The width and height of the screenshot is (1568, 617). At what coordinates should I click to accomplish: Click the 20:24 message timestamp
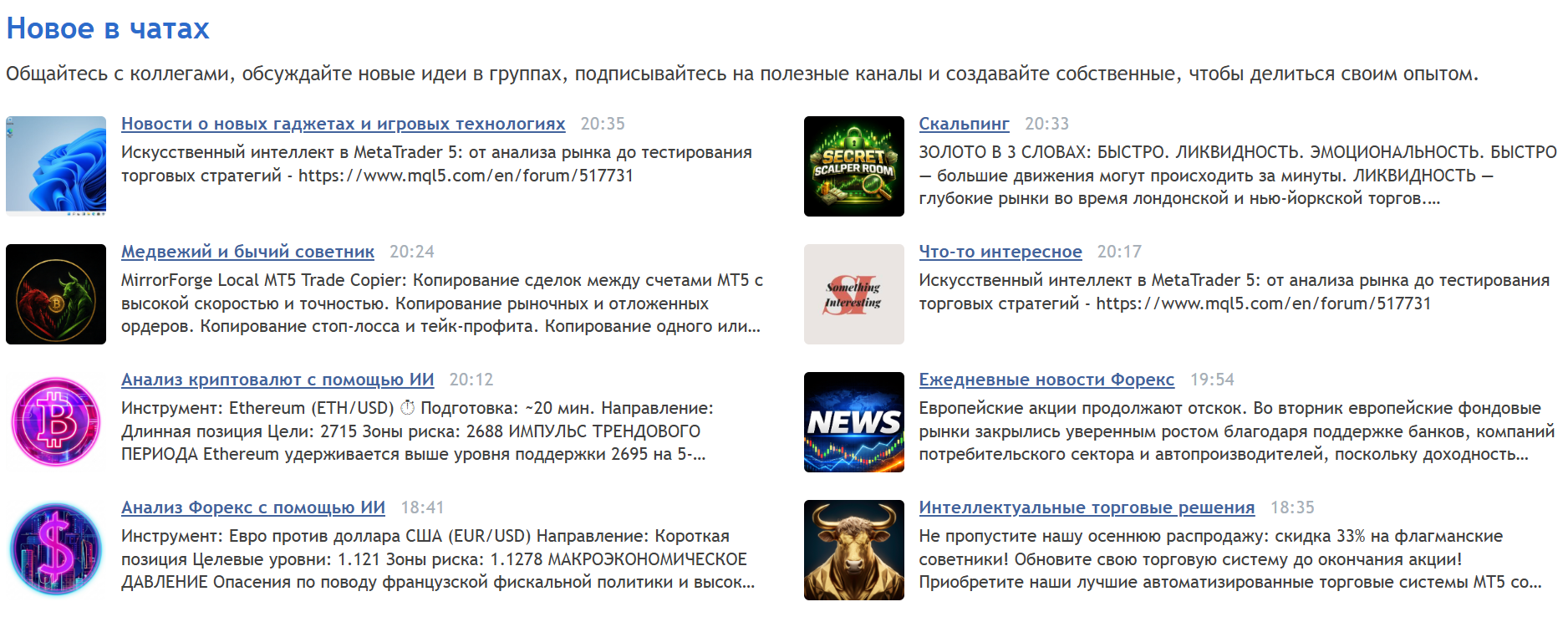[x=412, y=252]
